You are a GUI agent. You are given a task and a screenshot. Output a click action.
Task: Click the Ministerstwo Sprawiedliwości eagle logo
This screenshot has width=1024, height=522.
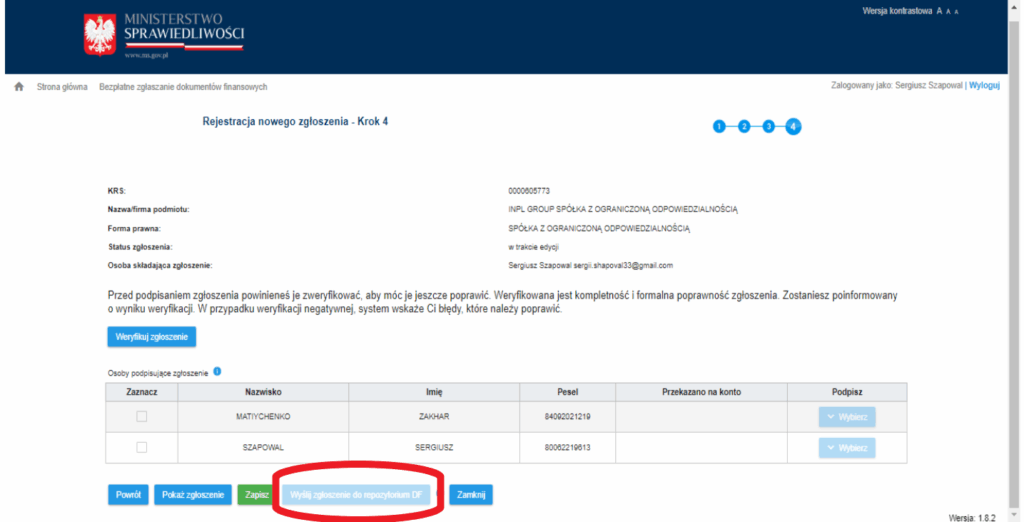click(x=99, y=34)
